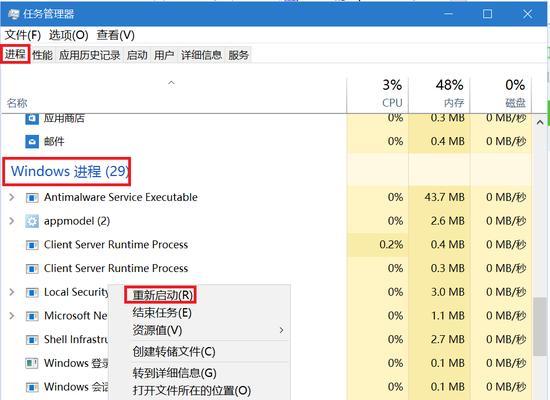Choose 打开文件所在的位置(O) in context menu
The image size is (550, 400).
192,391
